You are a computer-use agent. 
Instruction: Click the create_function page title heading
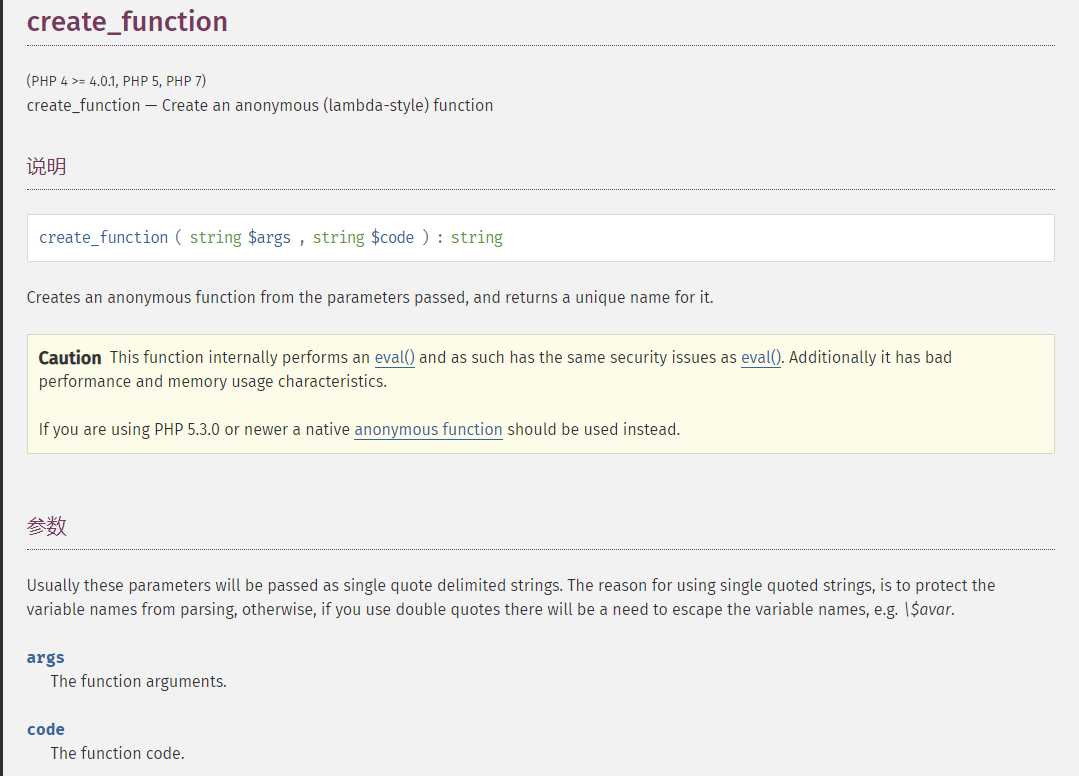point(127,21)
